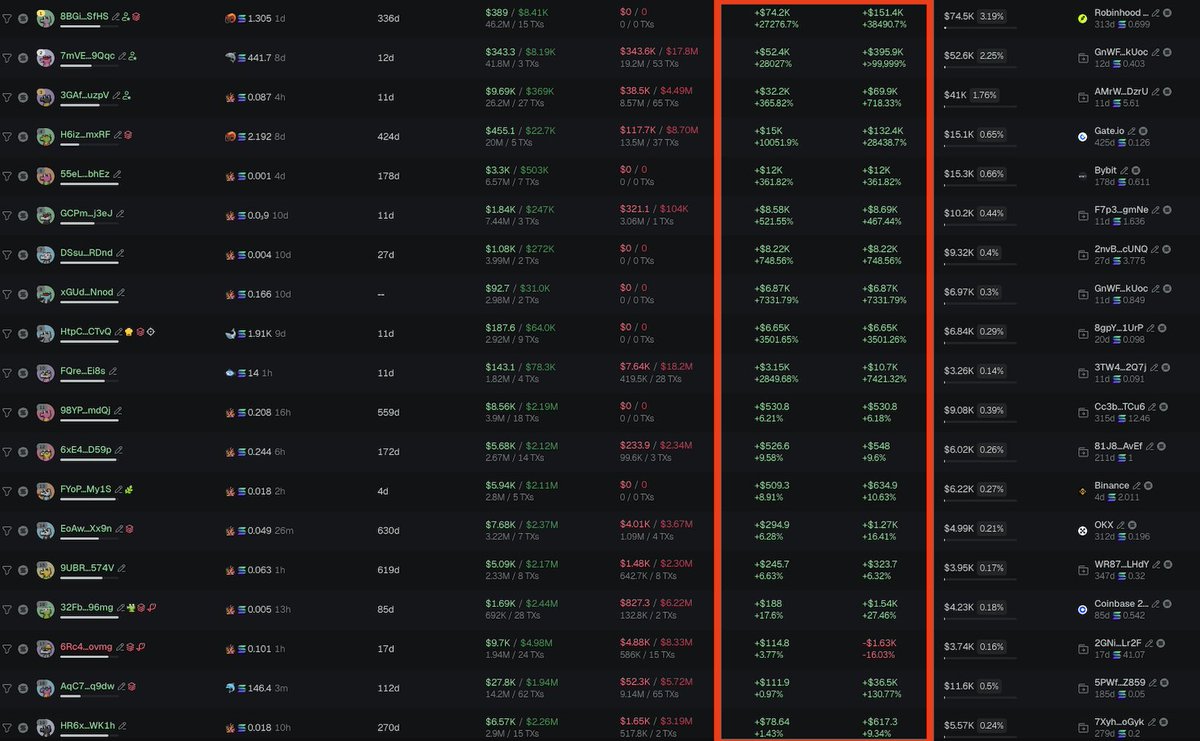1200x741 pixels.
Task: Click the progress bar under H6iz...mxRF
Action: point(89,144)
